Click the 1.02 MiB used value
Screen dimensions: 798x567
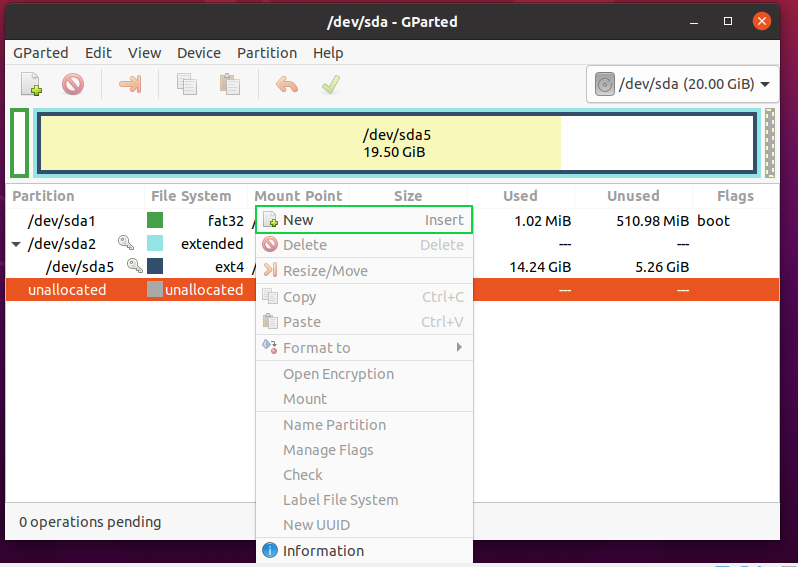pyautogui.click(x=543, y=221)
